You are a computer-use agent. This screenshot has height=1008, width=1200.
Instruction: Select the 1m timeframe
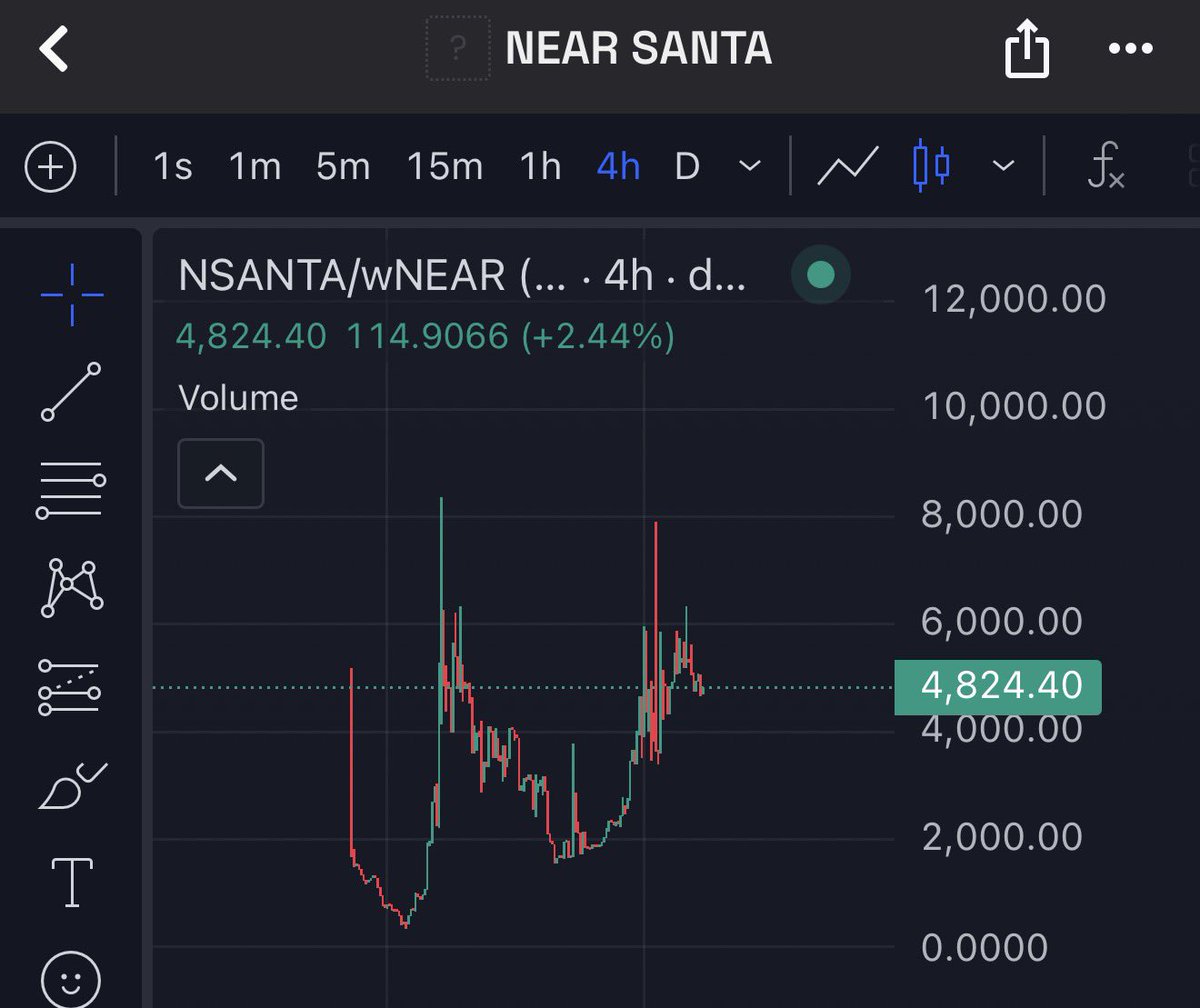[x=255, y=166]
